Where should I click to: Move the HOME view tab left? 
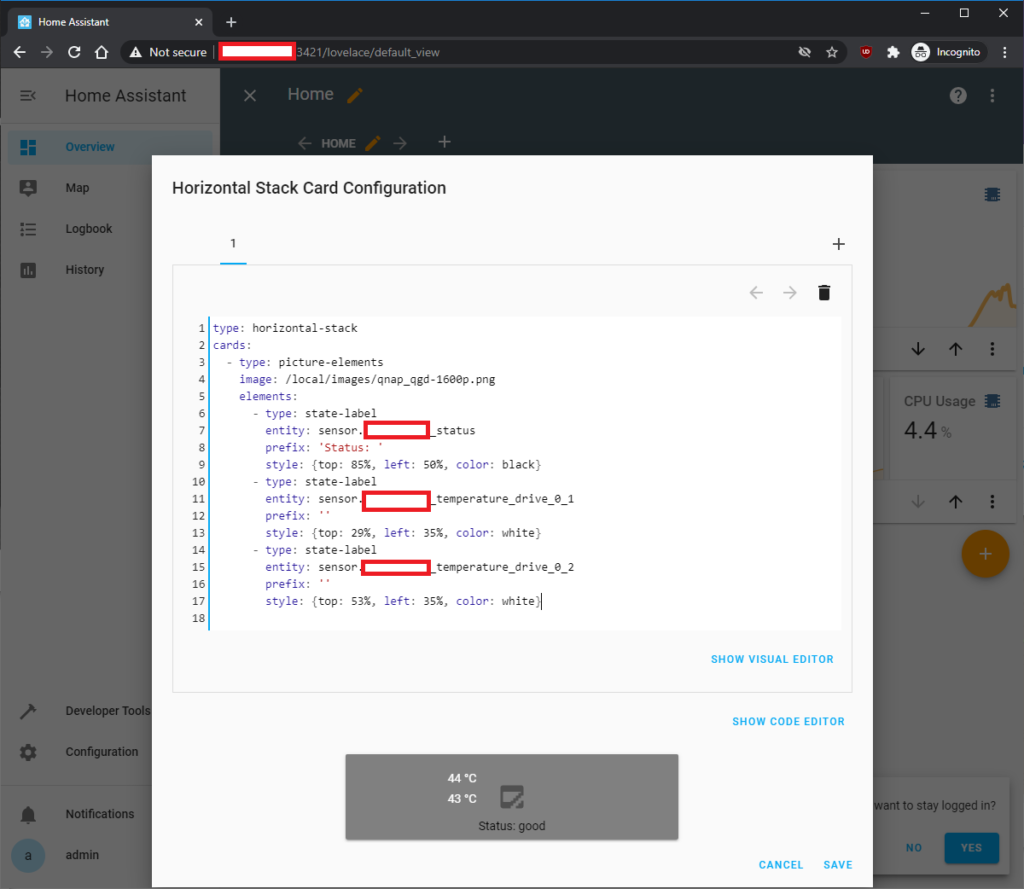tap(304, 143)
